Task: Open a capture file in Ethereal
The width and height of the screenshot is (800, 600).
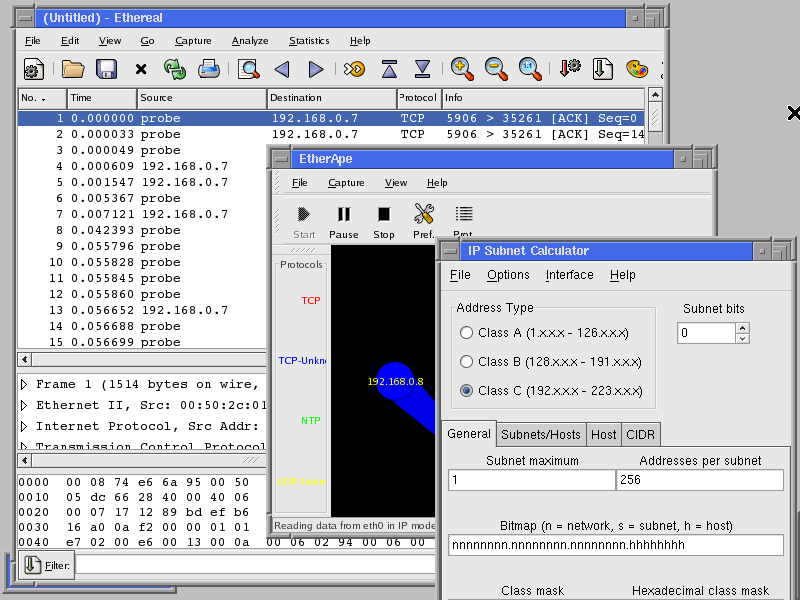Action: click(72, 68)
